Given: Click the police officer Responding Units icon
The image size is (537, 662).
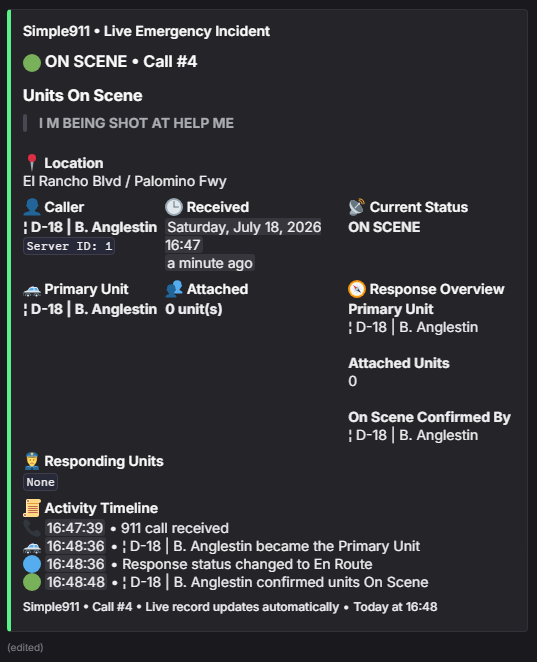Looking at the screenshot, I should point(32,461).
